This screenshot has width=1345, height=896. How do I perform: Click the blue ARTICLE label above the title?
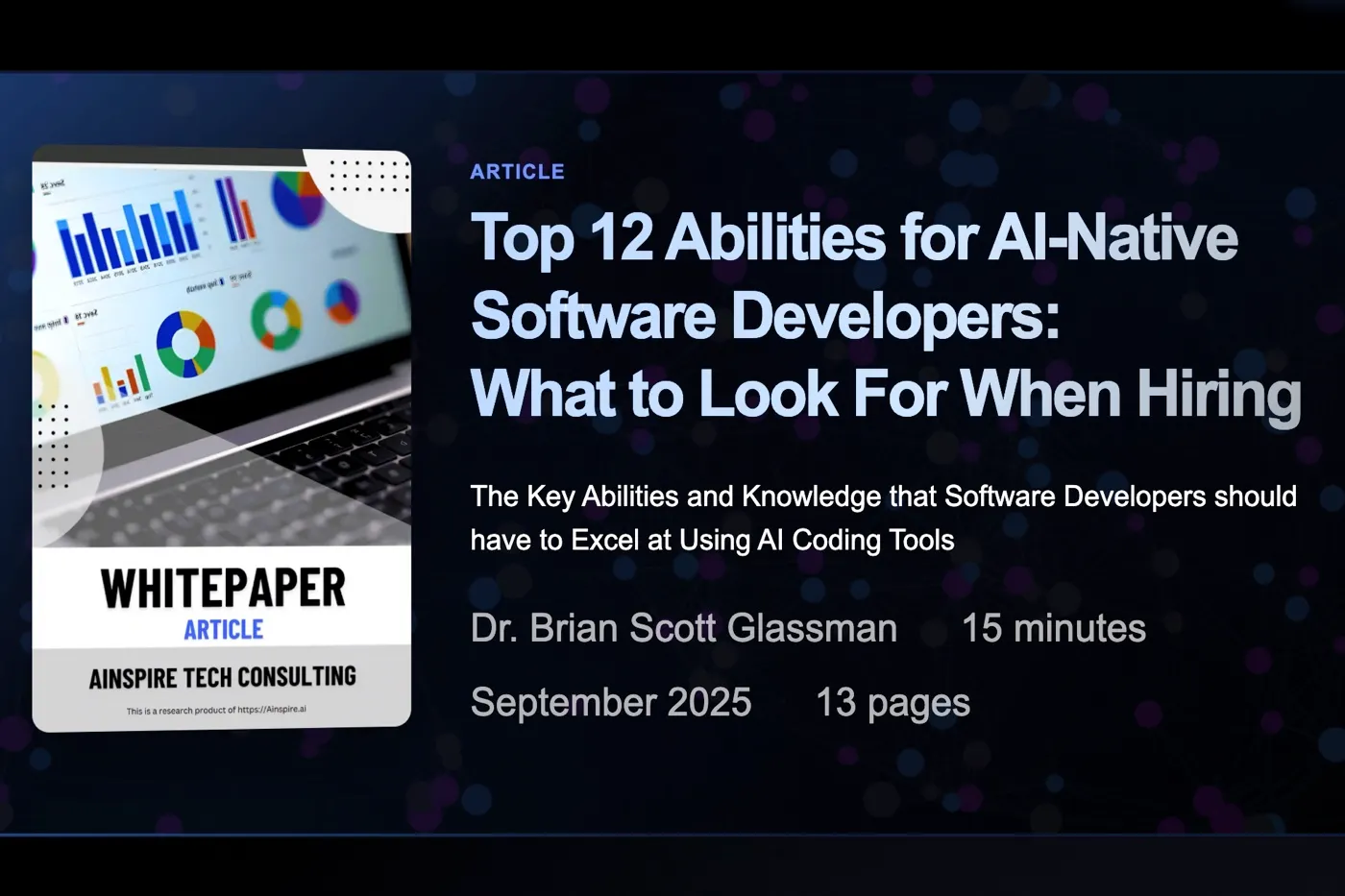point(517,171)
